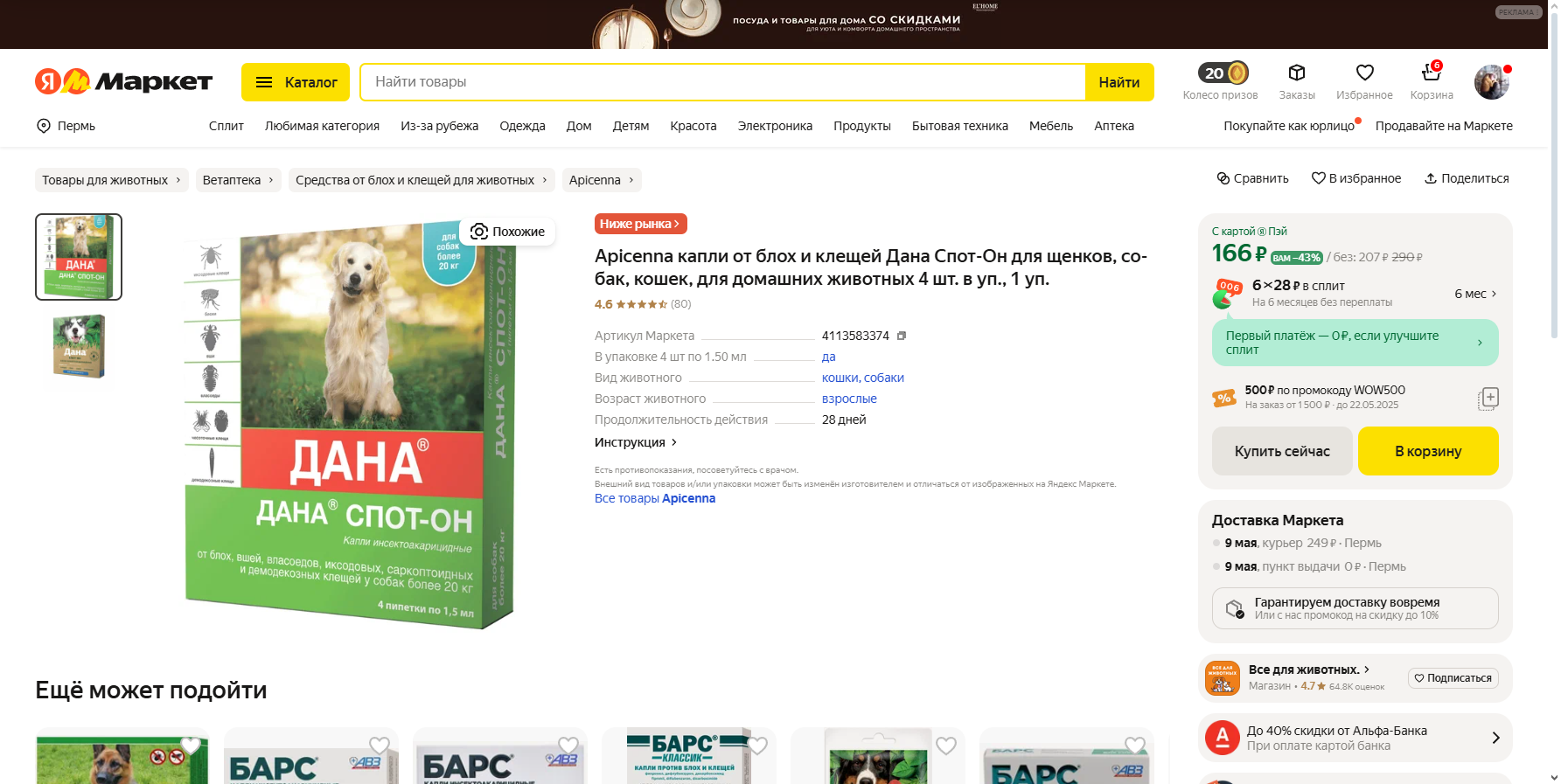This screenshot has width=1561, height=784.
Task: Expand the Инструкция section
Action: click(636, 442)
